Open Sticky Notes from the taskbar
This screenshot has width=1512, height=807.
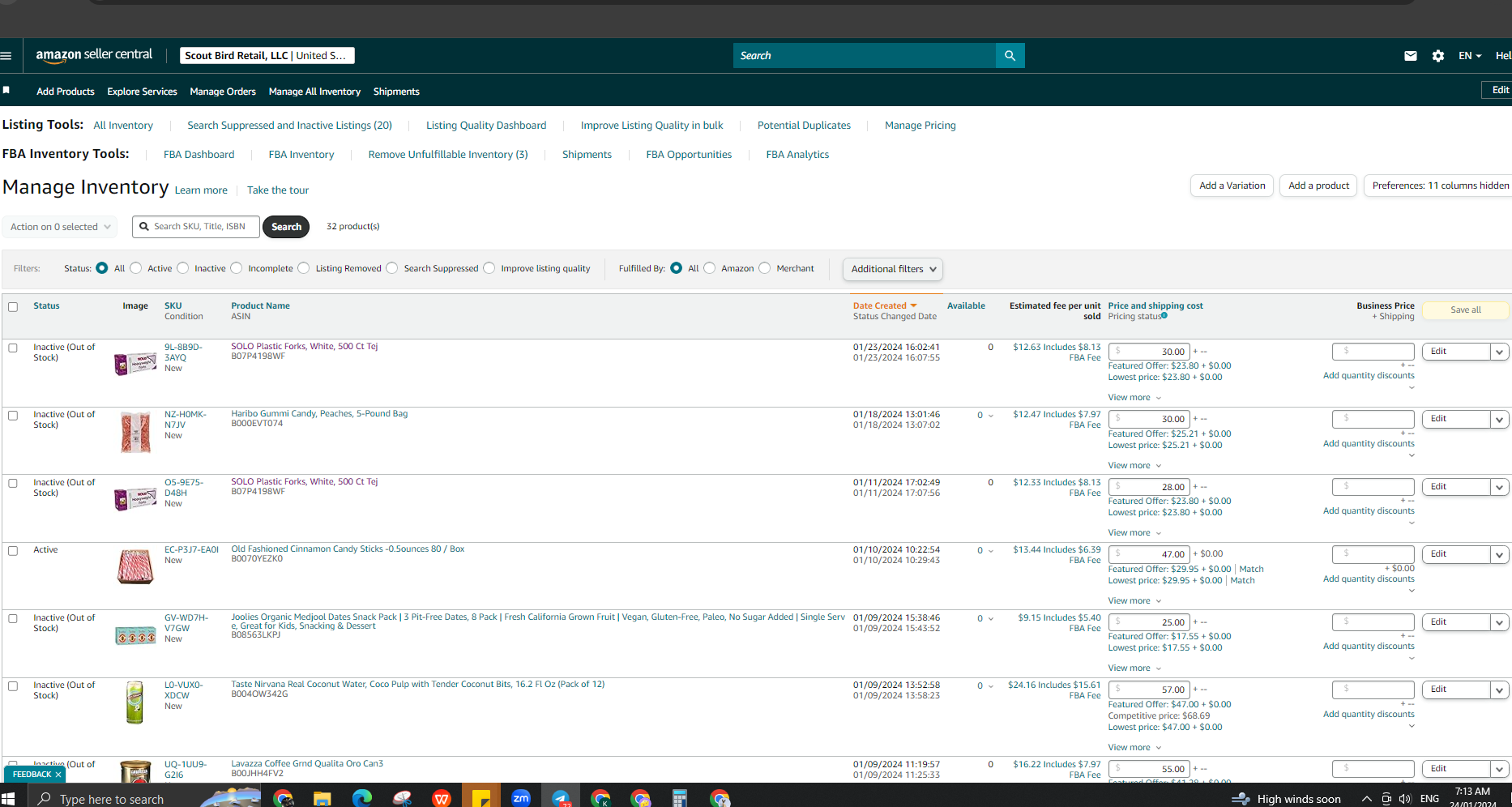(481, 799)
